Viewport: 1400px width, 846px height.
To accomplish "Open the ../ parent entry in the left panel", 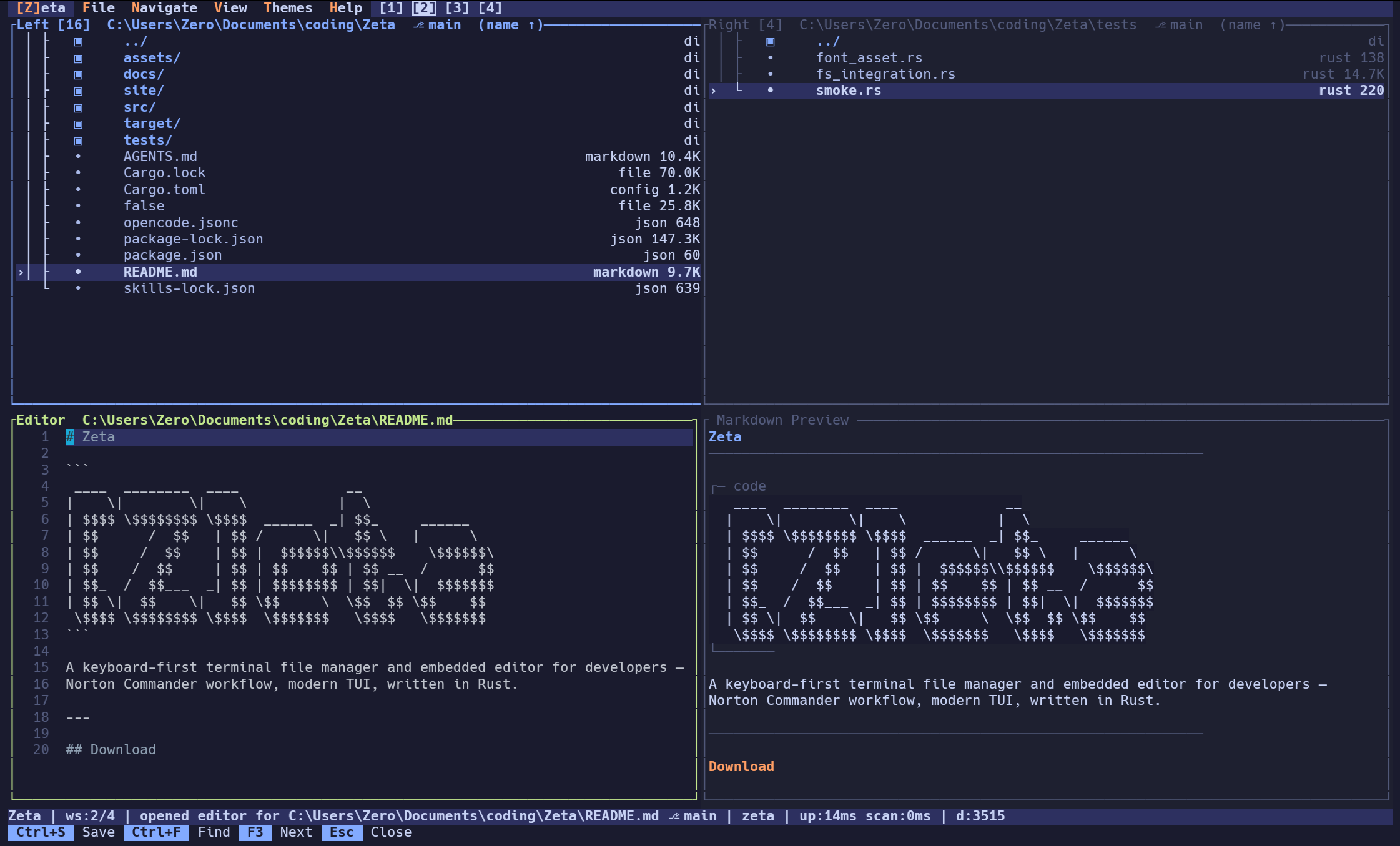I will click(x=135, y=41).
